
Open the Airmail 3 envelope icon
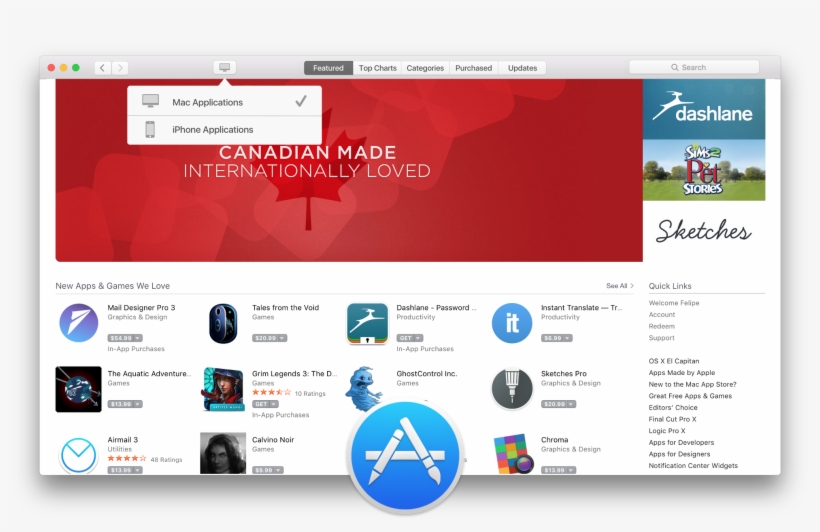pyautogui.click(x=78, y=455)
